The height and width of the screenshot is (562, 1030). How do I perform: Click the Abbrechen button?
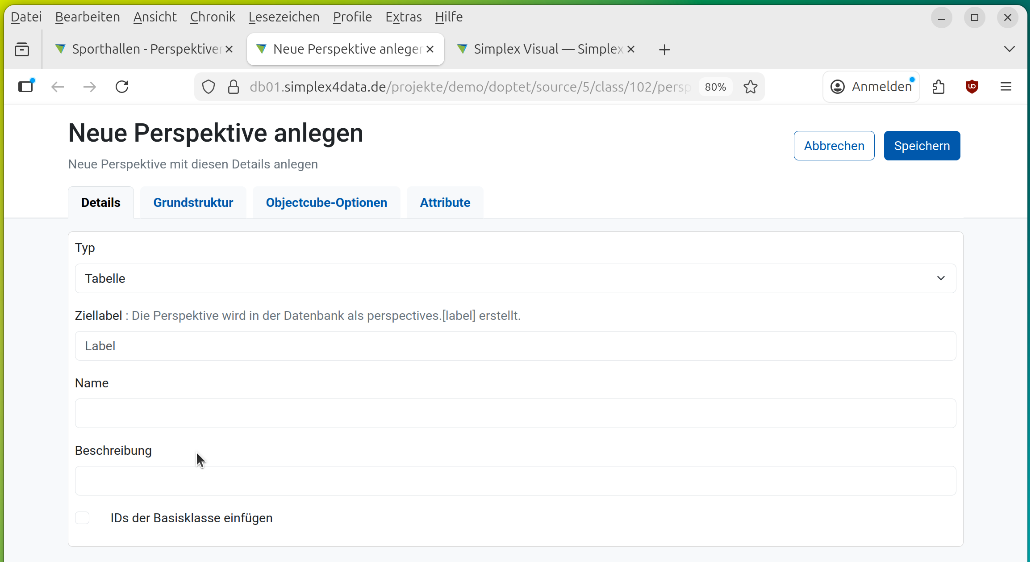(833, 146)
